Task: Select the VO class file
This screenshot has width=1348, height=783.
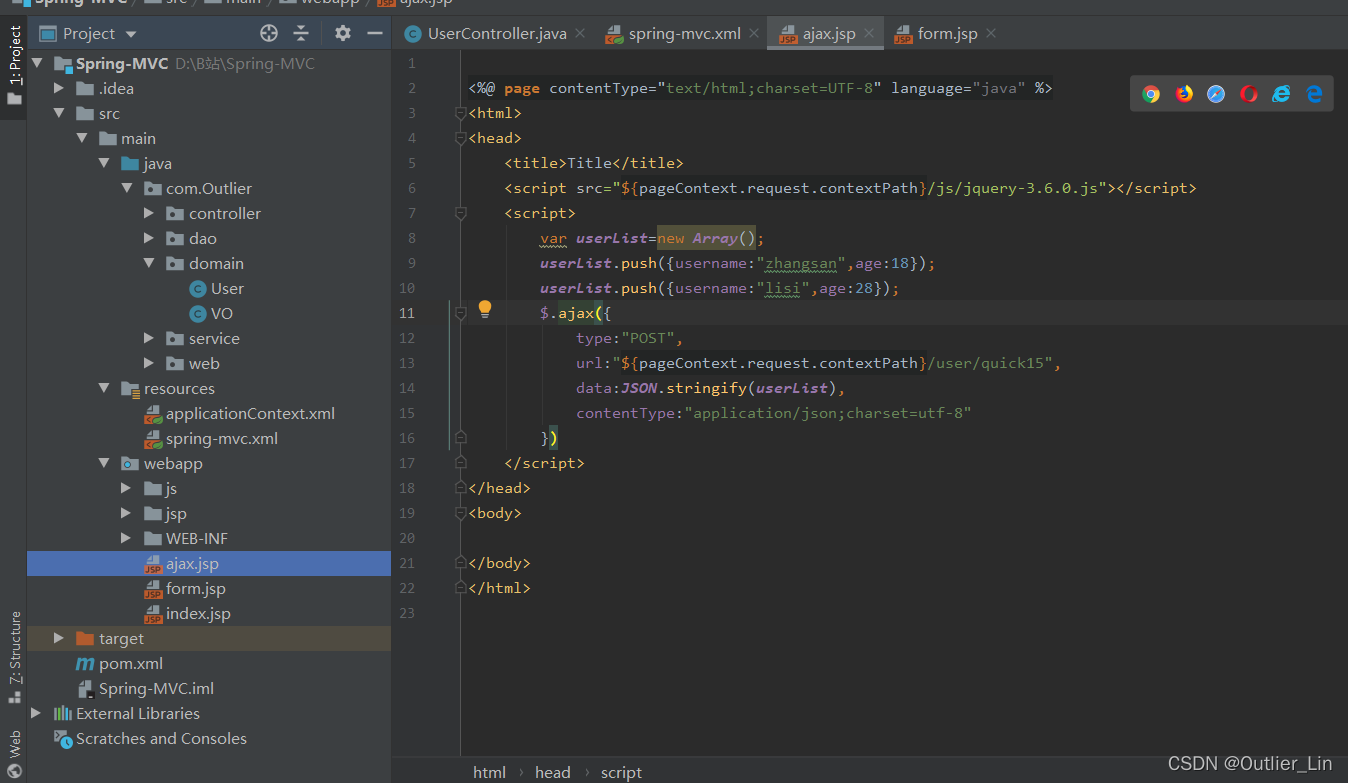Action: tap(211, 314)
